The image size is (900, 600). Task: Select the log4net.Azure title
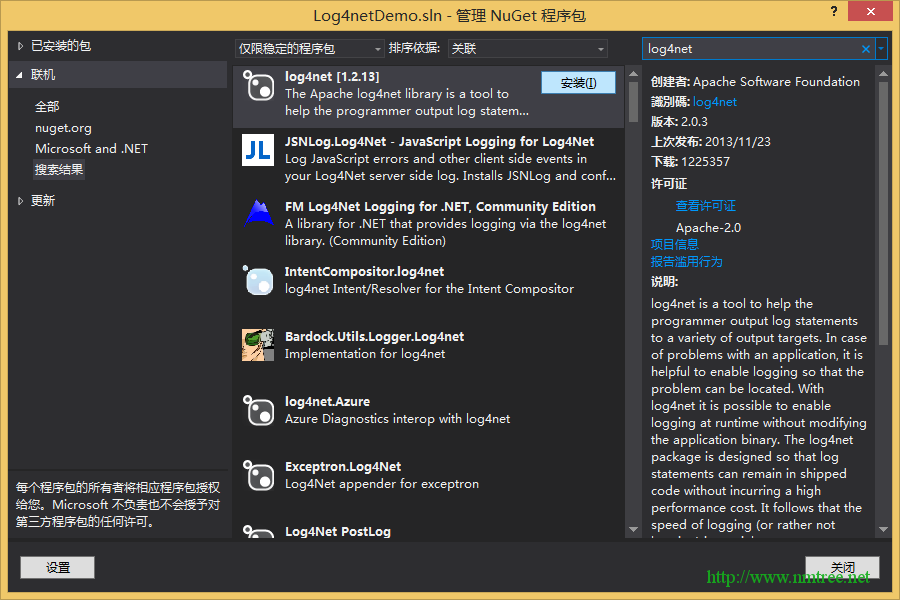tap(327, 402)
